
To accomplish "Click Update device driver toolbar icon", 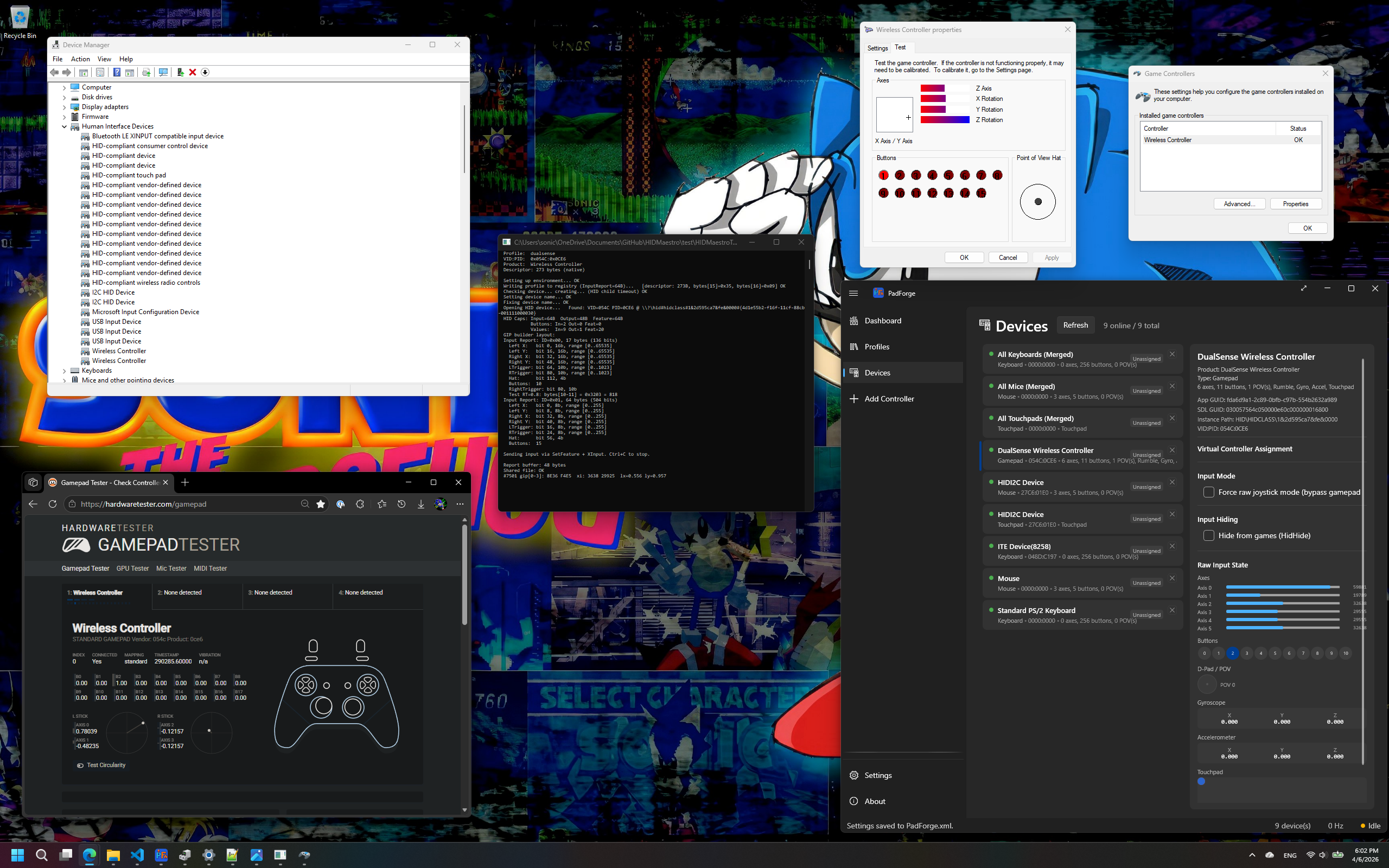I will 180,72.
